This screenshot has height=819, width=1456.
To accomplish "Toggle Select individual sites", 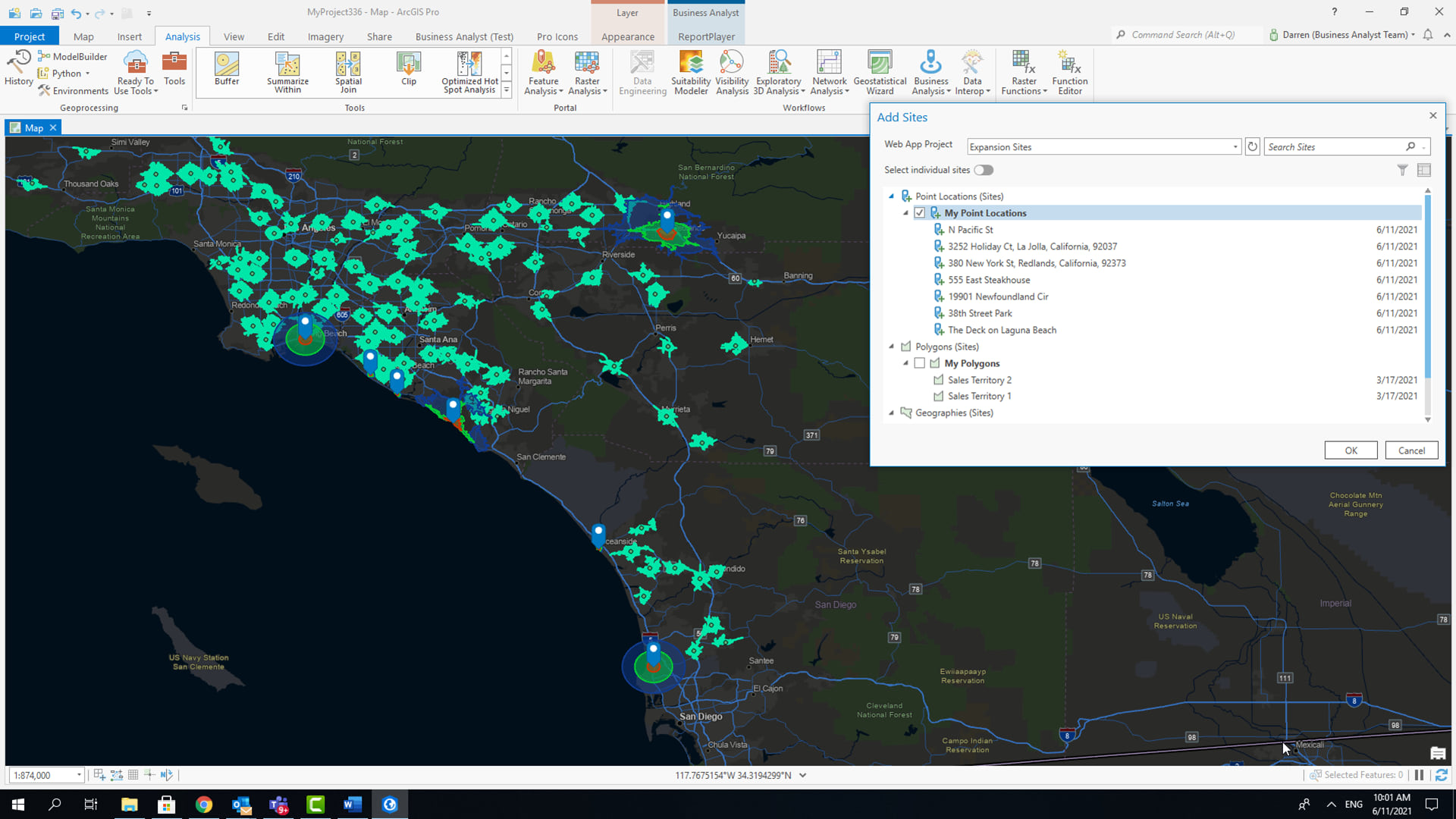I will pos(984,170).
